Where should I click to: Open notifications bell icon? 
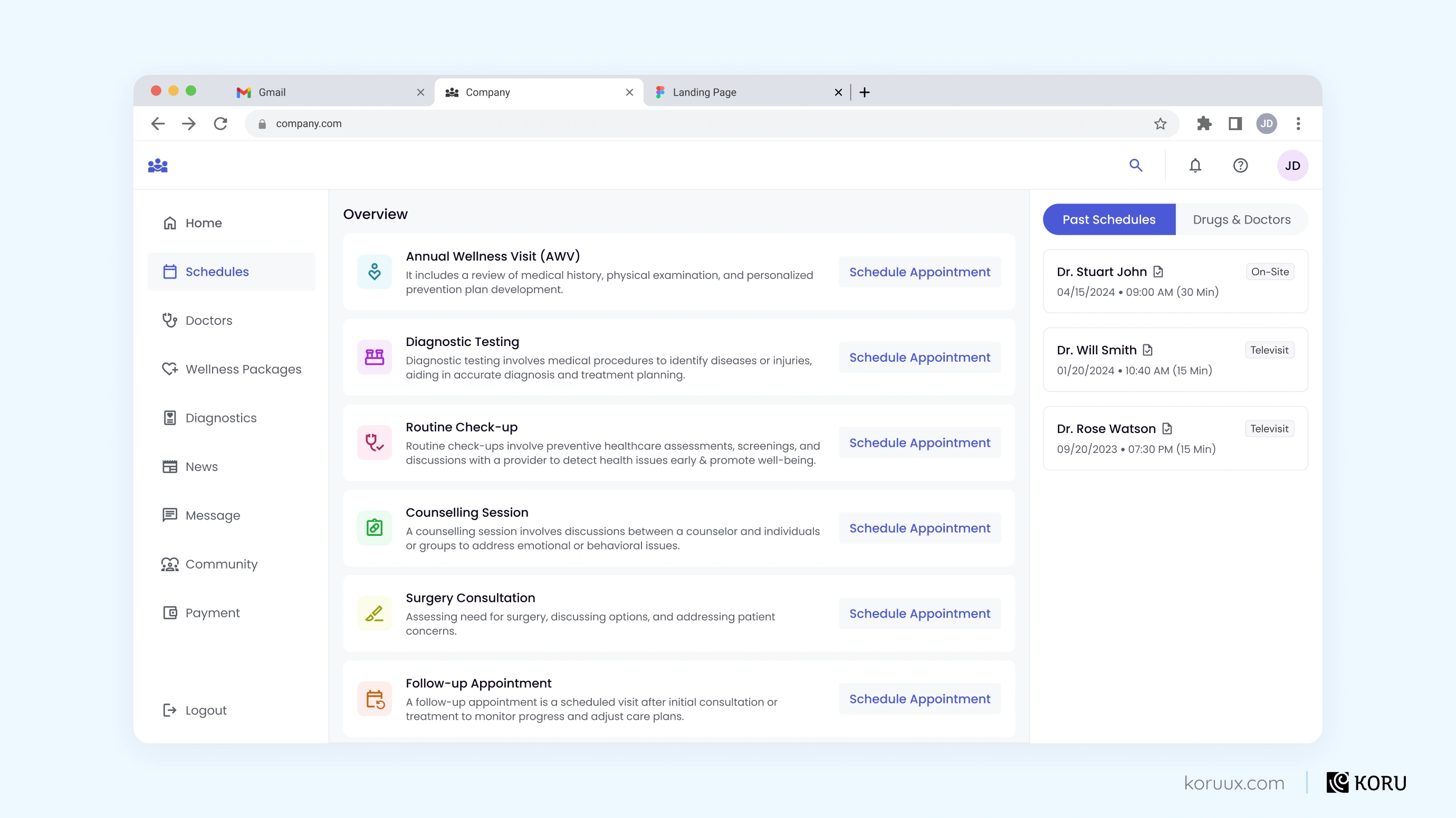(x=1195, y=166)
